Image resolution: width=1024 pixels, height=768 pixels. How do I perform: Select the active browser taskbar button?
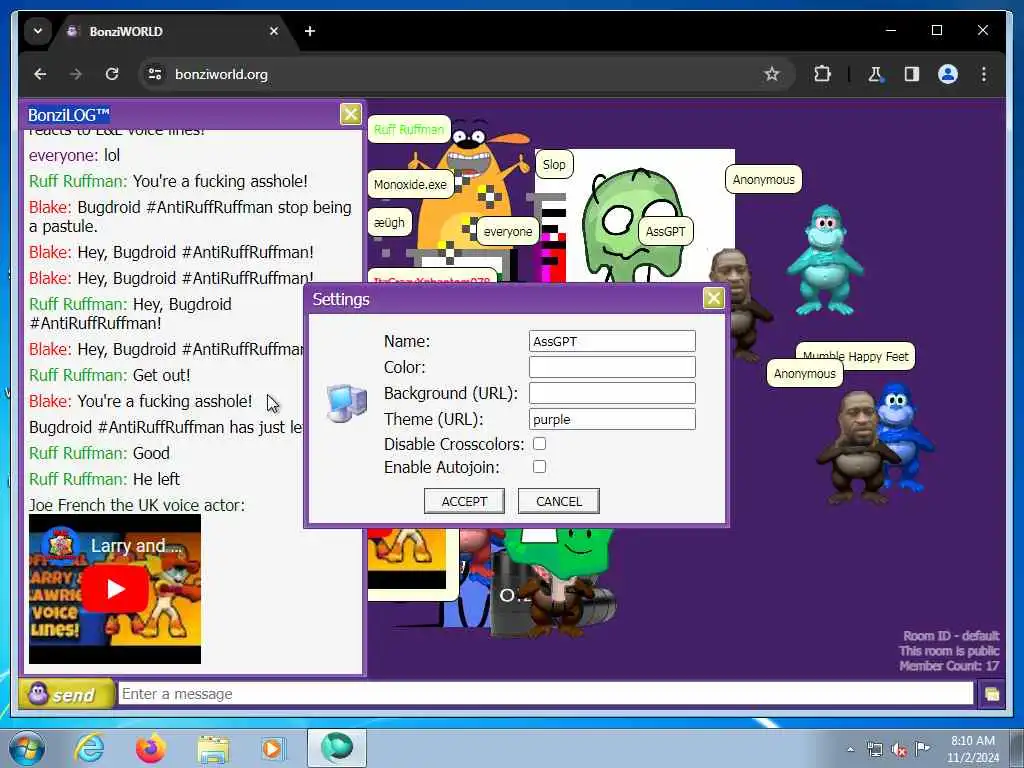point(337,748)
